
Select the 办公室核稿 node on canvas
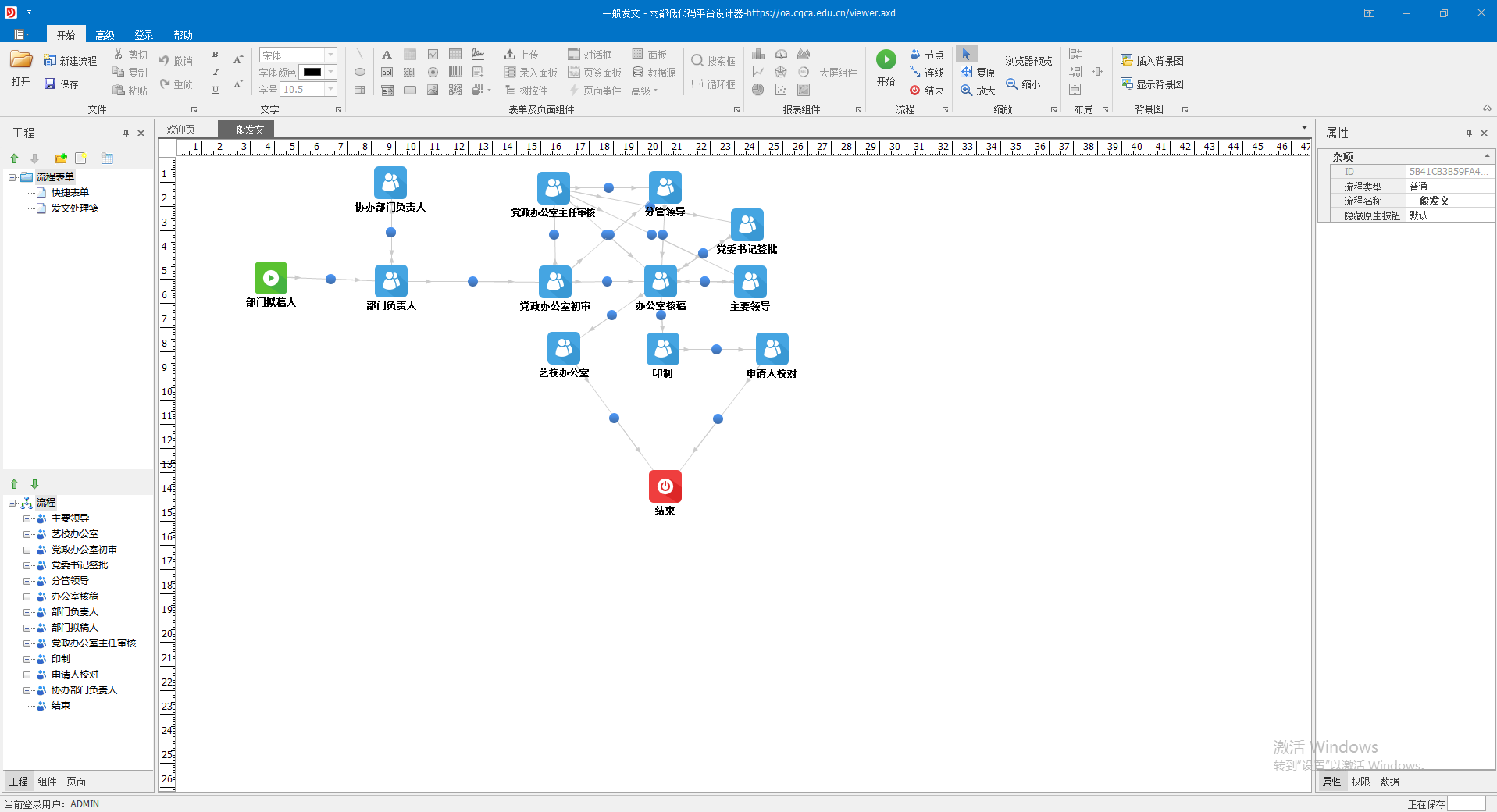click(x=661, y=282)
